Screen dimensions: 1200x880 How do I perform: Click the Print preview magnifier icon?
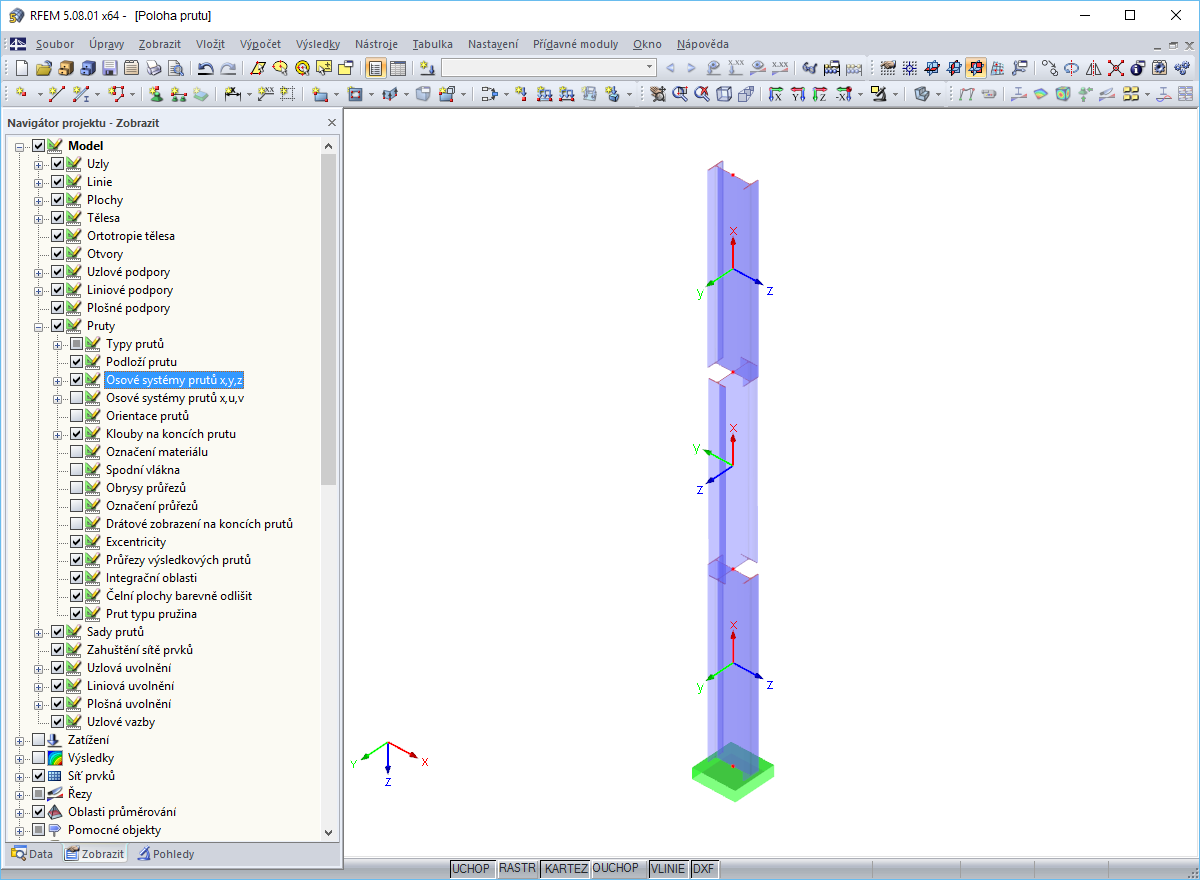coord(175,68)
